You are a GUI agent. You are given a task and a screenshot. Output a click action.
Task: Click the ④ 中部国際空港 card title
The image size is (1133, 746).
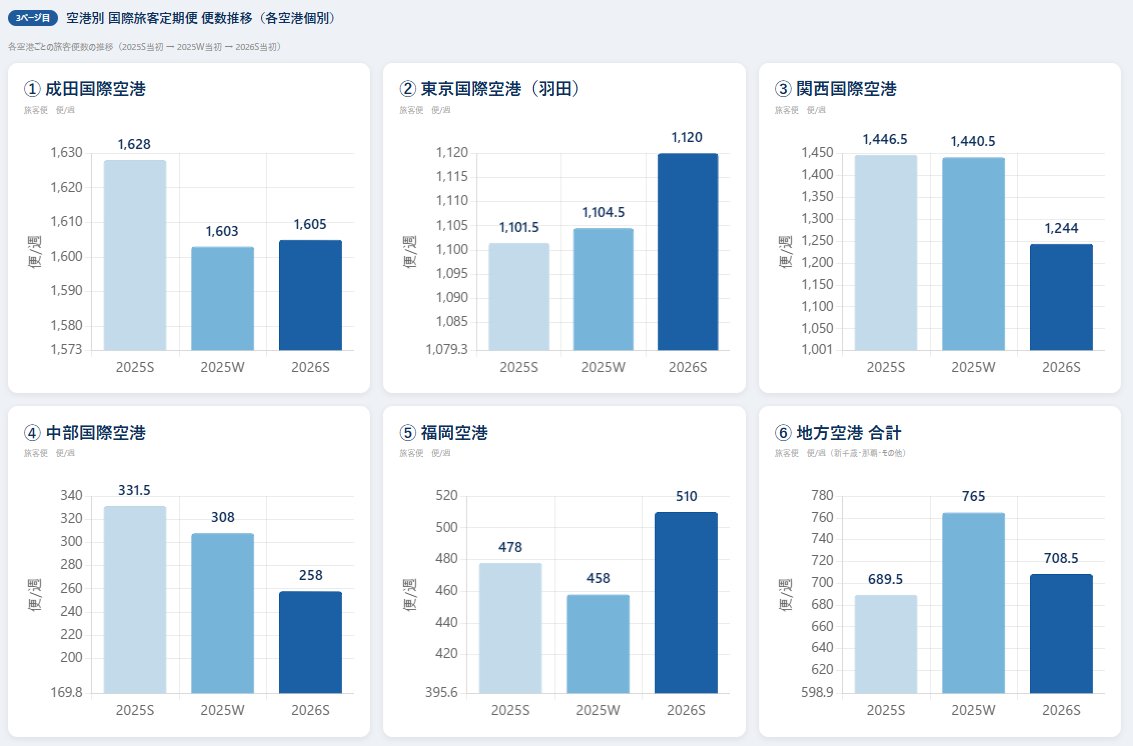pos(85,433)
